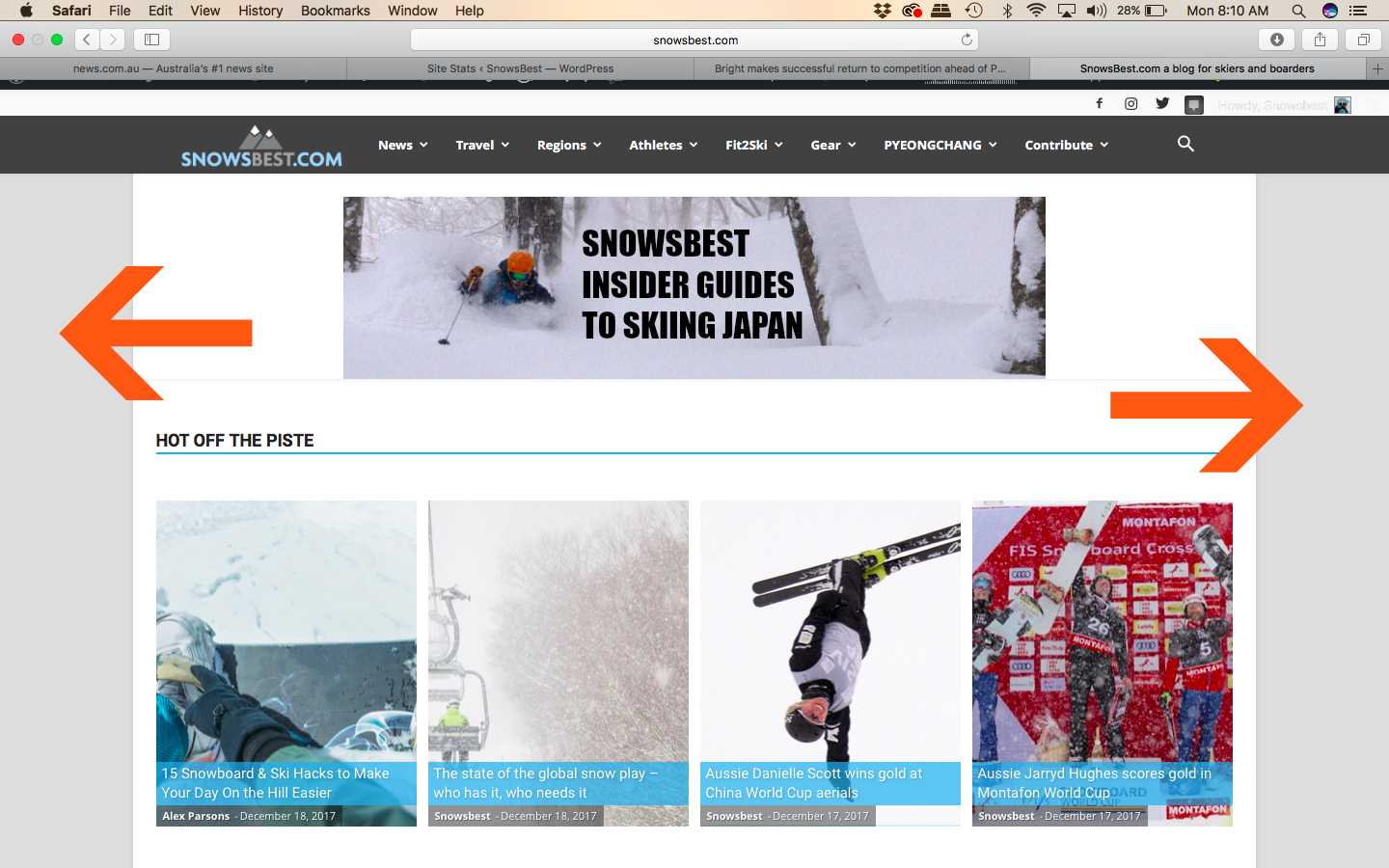Open the Apple menu
Image resolution: width=1389 pixels, height=868 pixels.
pyautogui.click(x=26, y=11)
